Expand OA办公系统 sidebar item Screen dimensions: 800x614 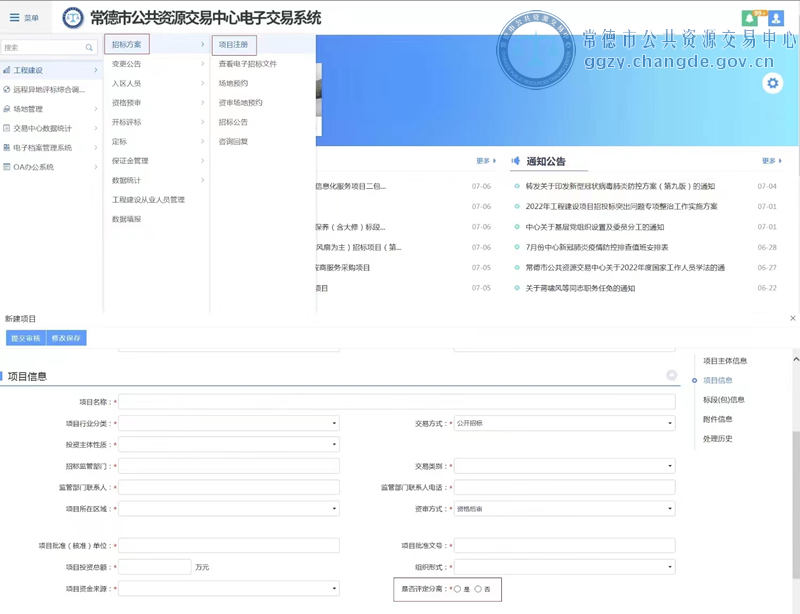[x=50, y=167]
